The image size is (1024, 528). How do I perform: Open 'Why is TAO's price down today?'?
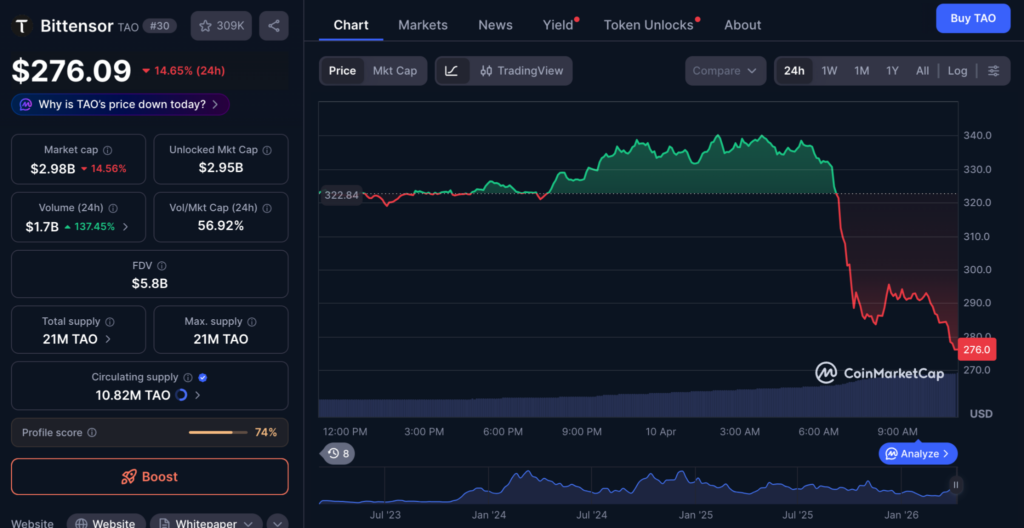point(121,104)
